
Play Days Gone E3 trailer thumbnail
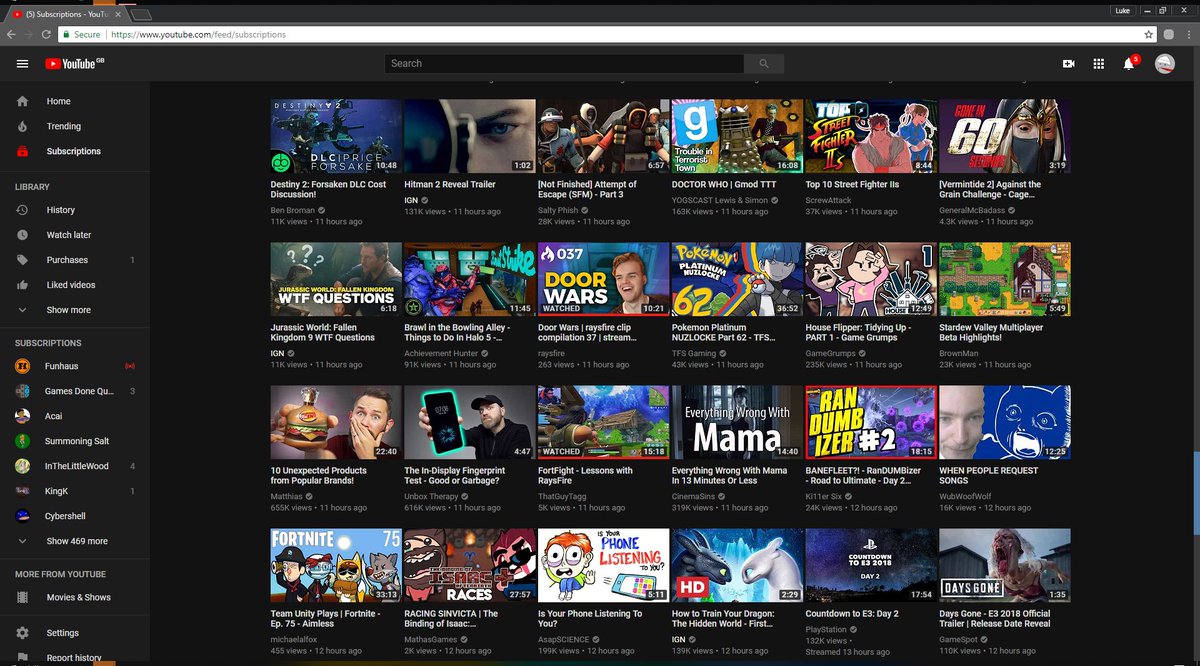pyautogui.click(x=1005, y=565)
